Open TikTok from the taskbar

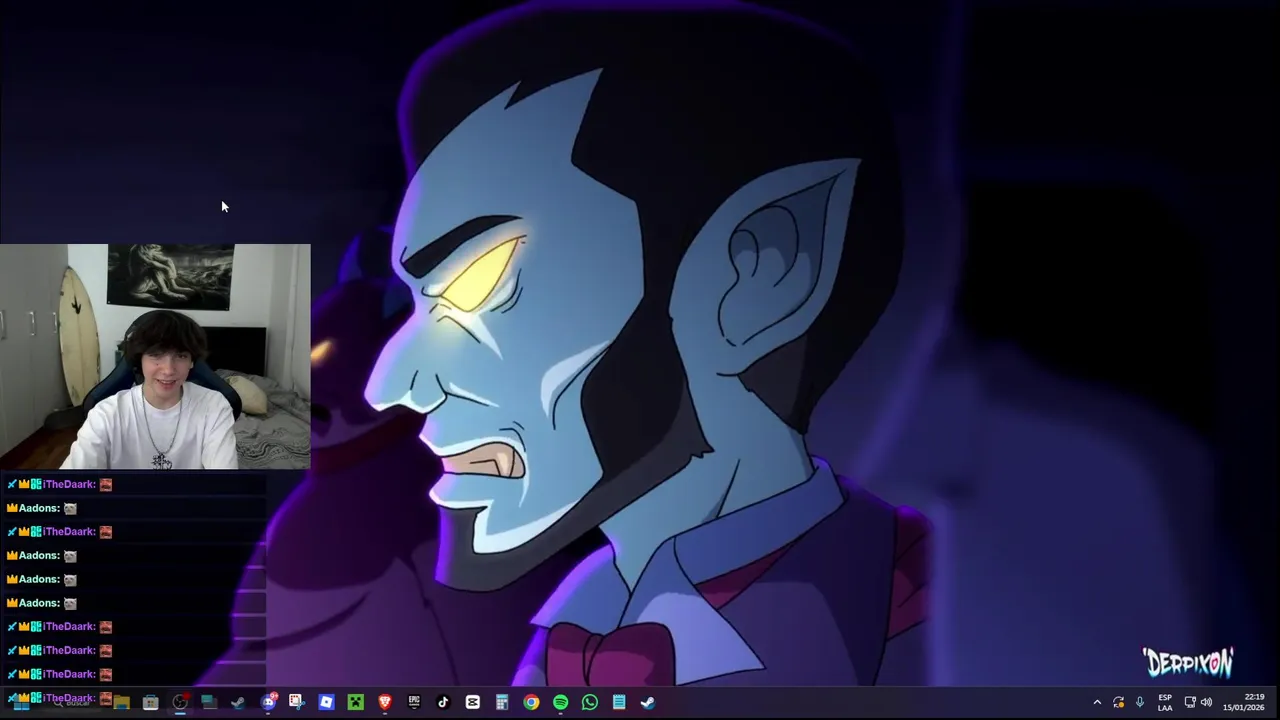click(x=443, y=702)
